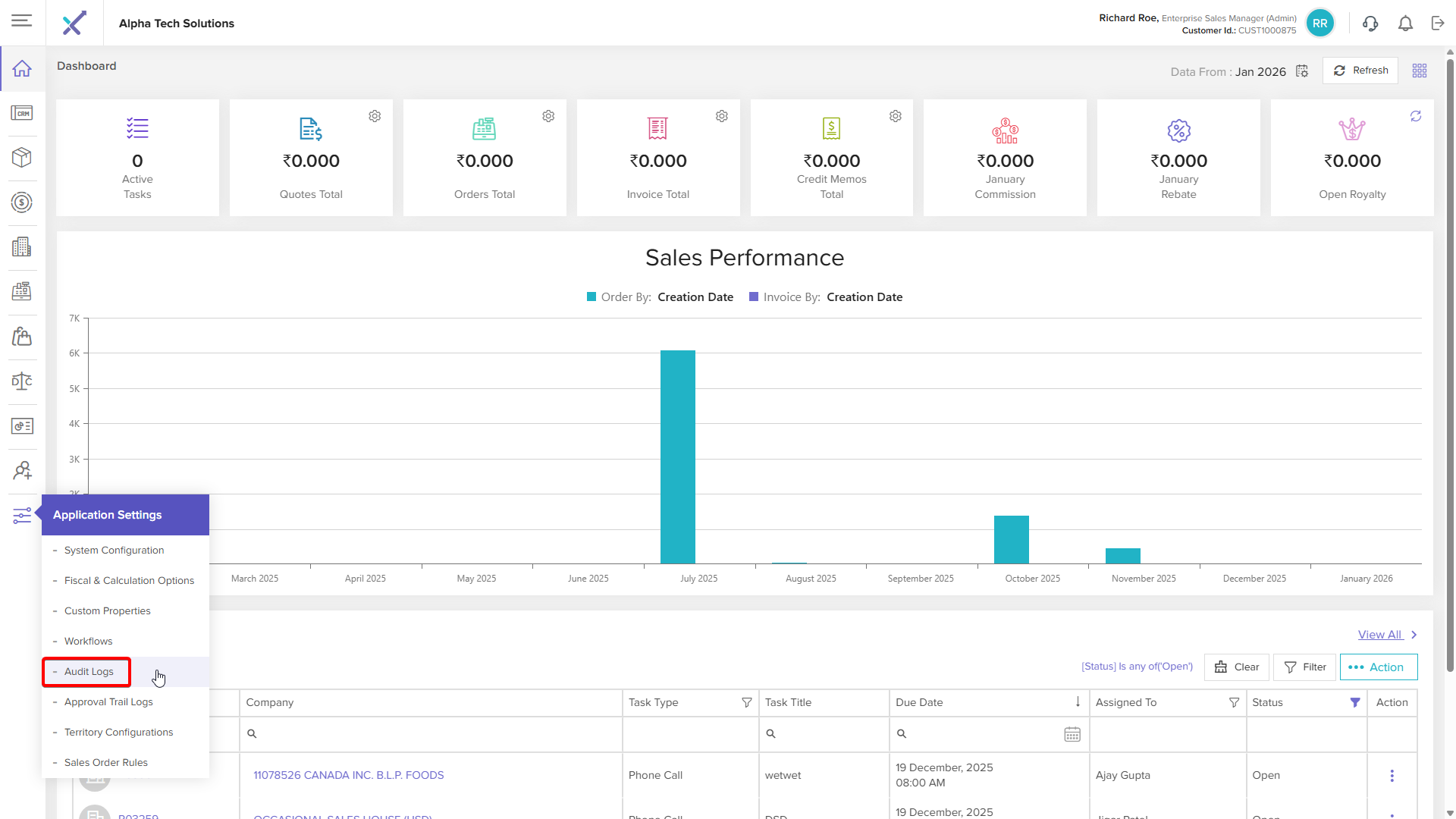This screenshot has height=819, width=1456.
Task: Click the Data From calendar icon
Action: [1302, 71]
